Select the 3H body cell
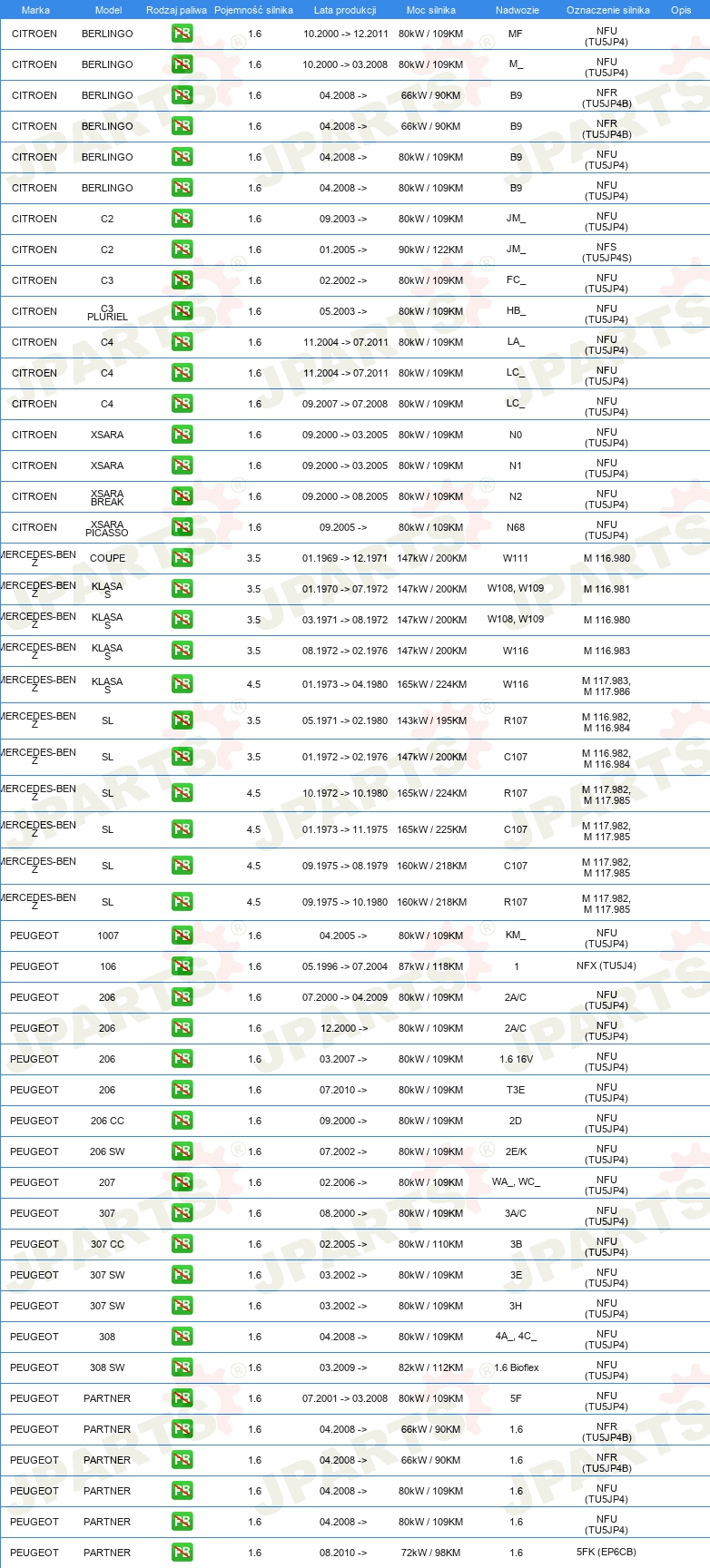The height and width of the screenshot is (1568, 710). coord(516,1306)
